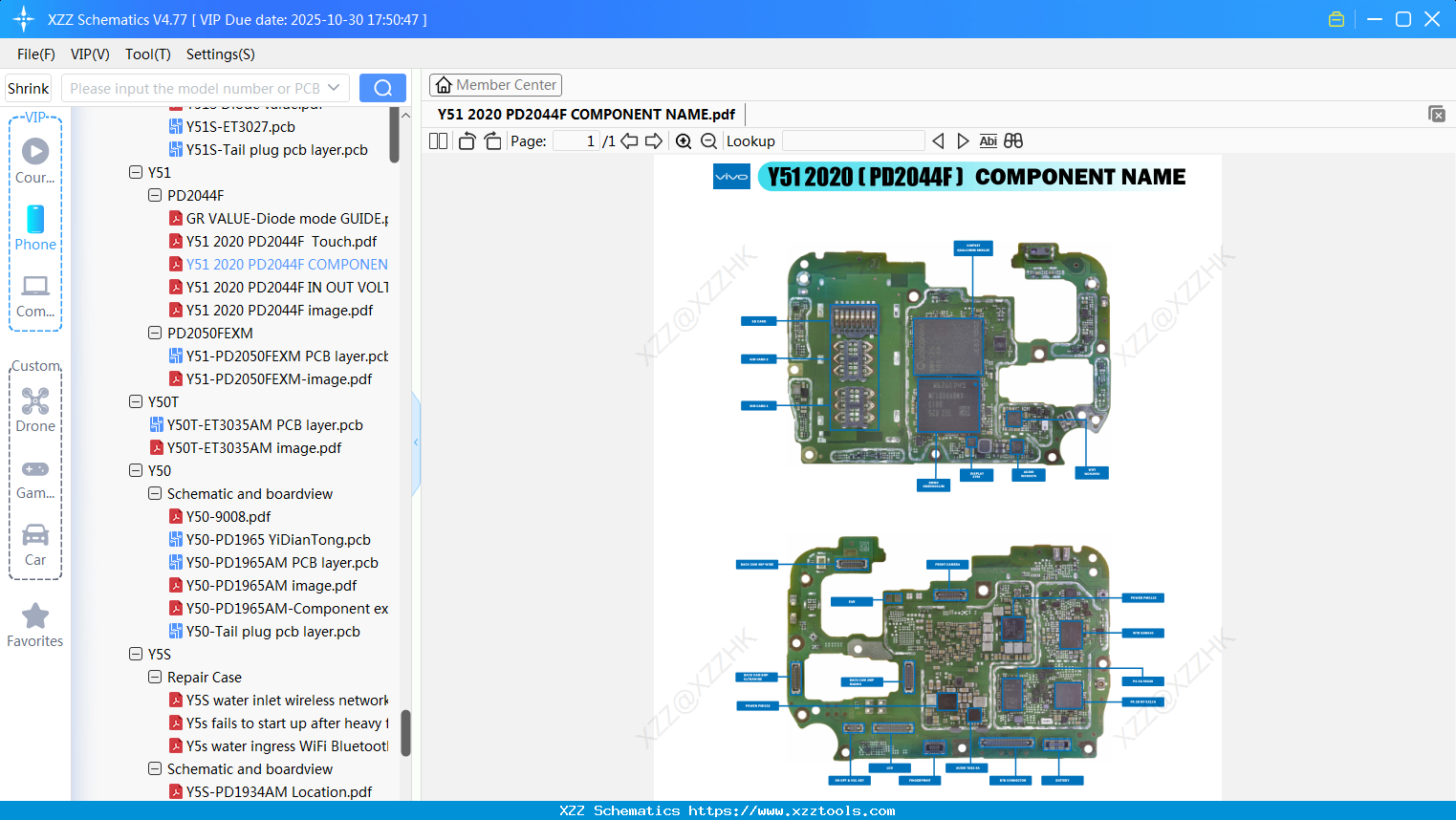The image size is (1456, 820).
Task: Collapse the Y50 tree node
Action: [136, 470]
